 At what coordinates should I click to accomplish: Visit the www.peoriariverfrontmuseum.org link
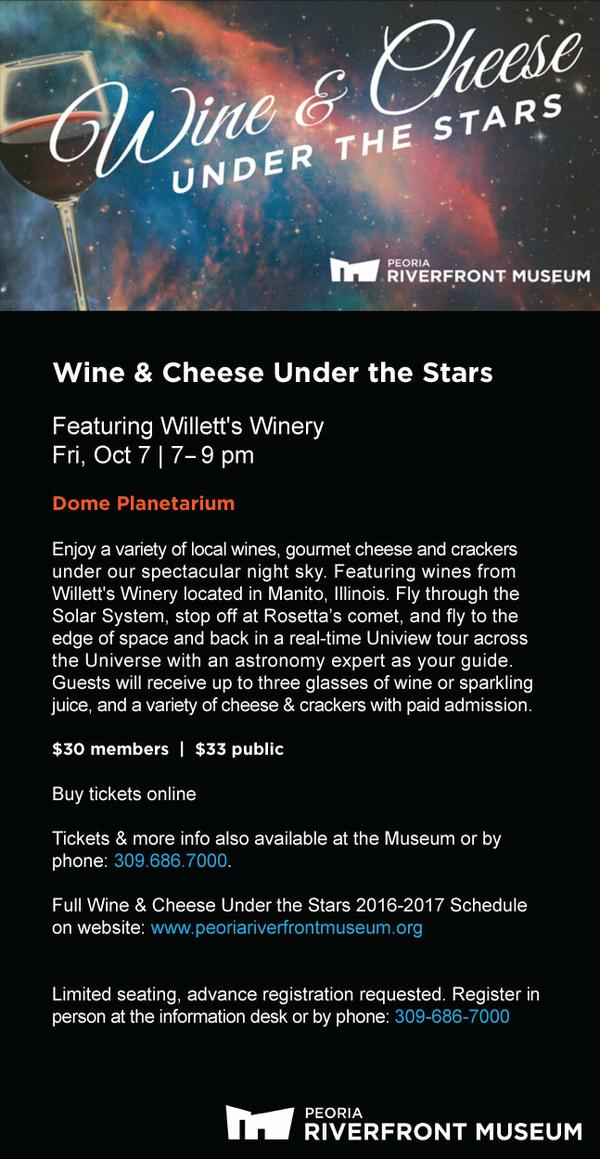[x=286, y=928]
